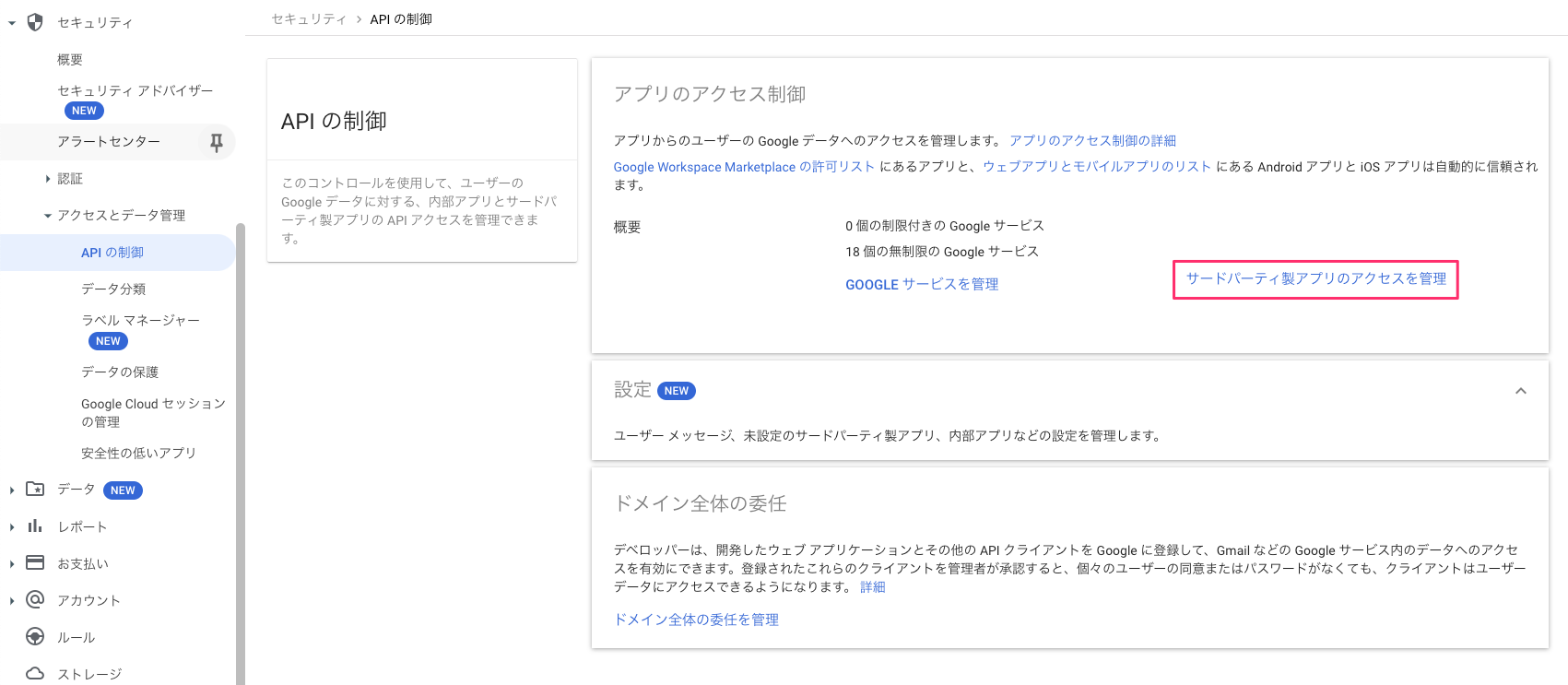Screen dimensions: 1568x685
Task: Click 詳細 link in ドメイン全体の委任
Action: point(873,587)
